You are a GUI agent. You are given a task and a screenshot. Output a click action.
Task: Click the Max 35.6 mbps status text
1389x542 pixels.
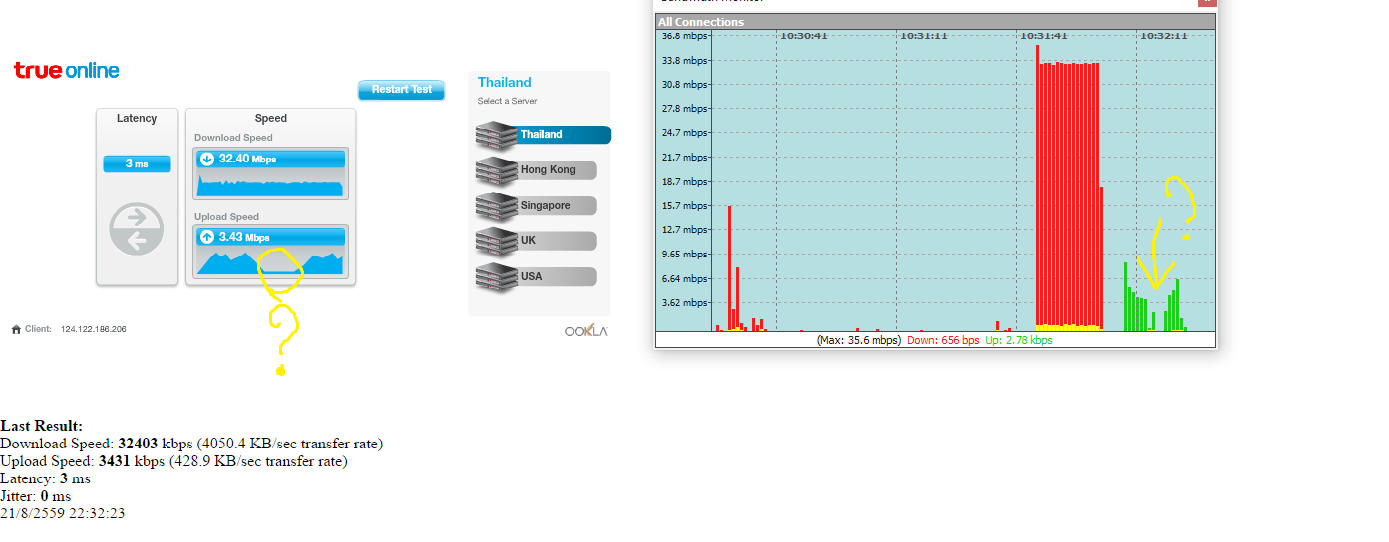click(x=859, y=340)
